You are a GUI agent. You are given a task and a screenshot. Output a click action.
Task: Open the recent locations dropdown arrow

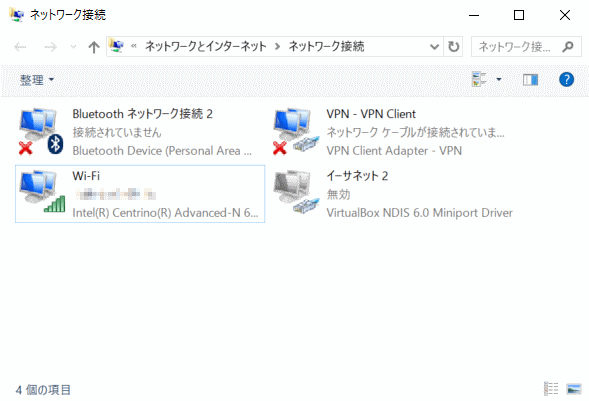pyautogui.click(x=73, y=47)
